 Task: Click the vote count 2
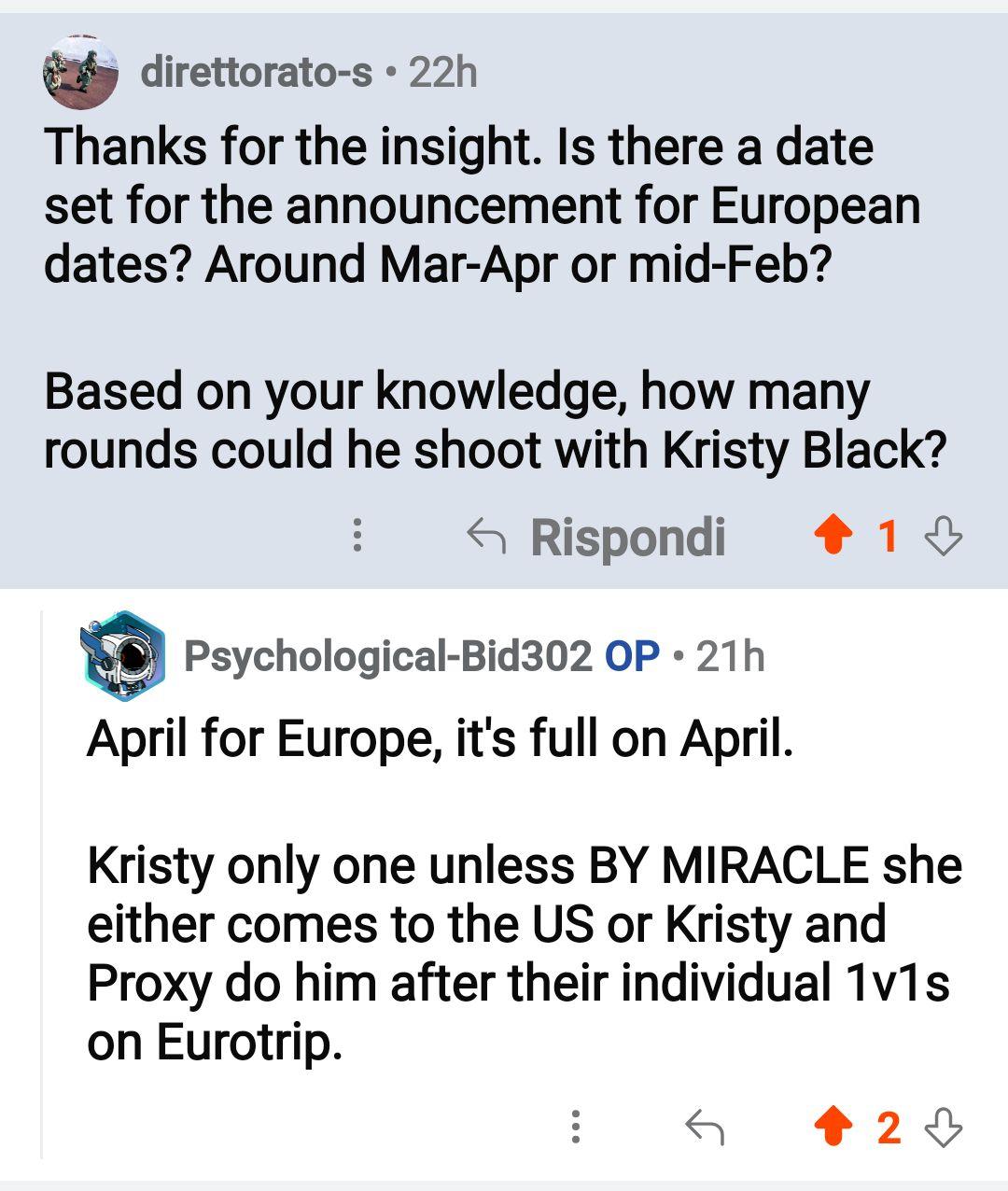tap(889, 1128)
